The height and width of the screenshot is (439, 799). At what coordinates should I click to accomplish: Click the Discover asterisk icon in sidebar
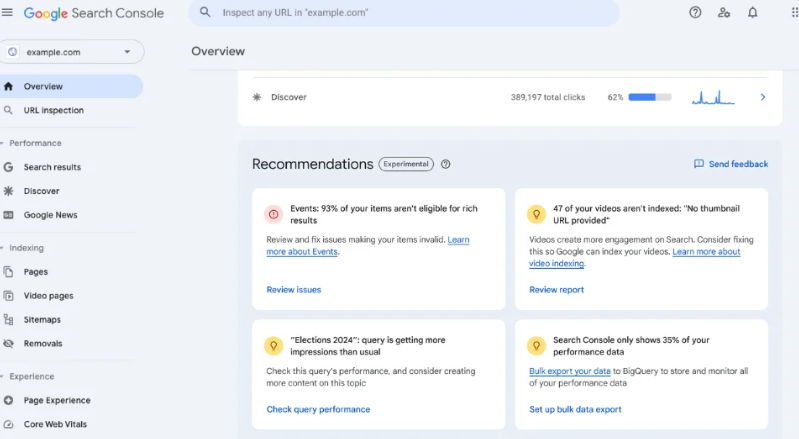pos(8,191)
